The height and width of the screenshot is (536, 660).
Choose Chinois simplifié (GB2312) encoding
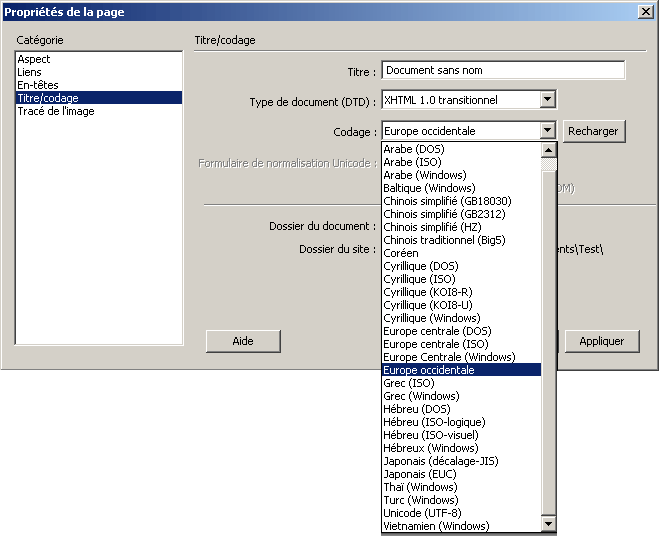[461, 214]
